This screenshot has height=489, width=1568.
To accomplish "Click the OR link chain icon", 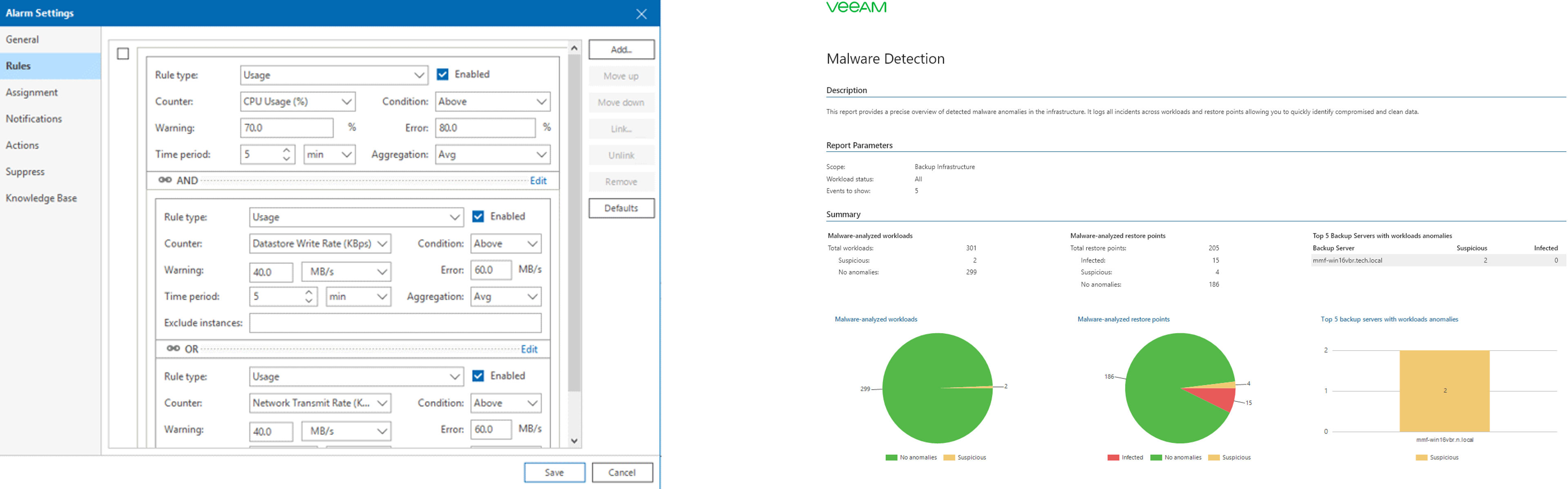I will [x=174, y=349].
